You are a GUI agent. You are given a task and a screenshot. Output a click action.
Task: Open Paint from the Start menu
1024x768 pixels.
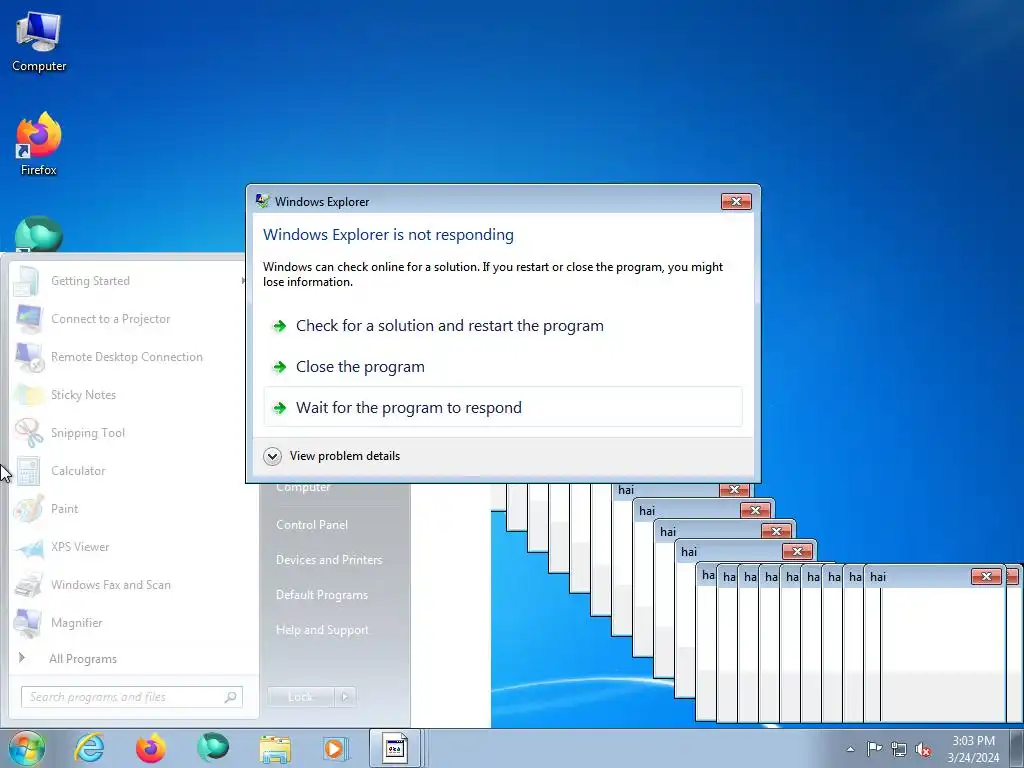pos(64,509)
